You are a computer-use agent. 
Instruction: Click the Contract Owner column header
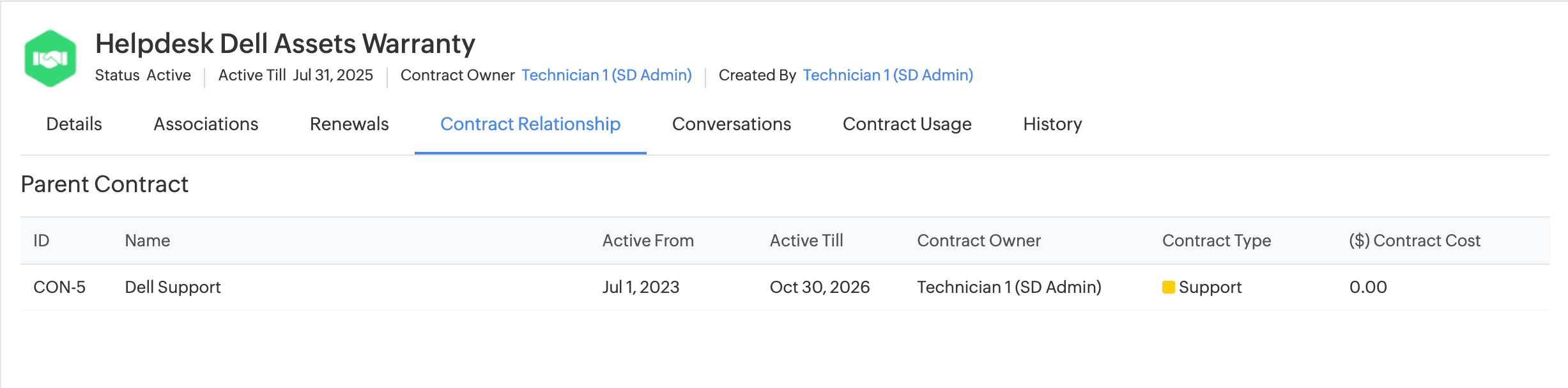979,241
